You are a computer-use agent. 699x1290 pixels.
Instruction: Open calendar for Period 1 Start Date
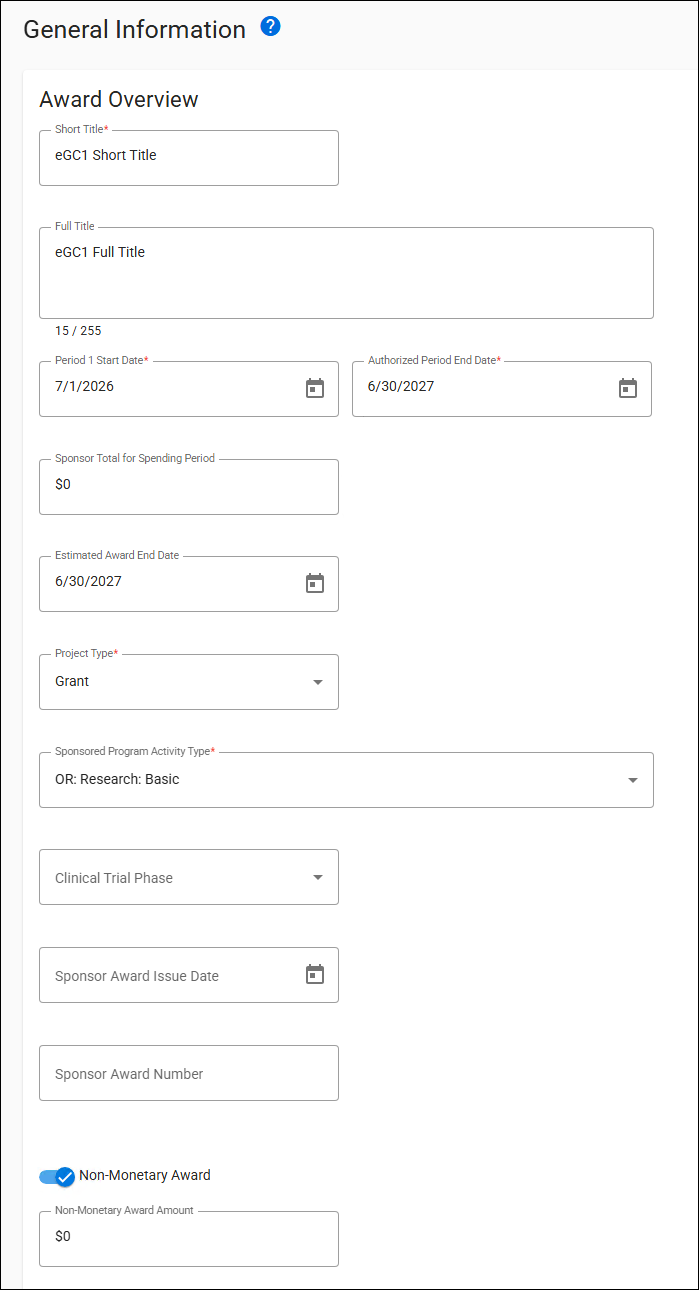[315, 388]
